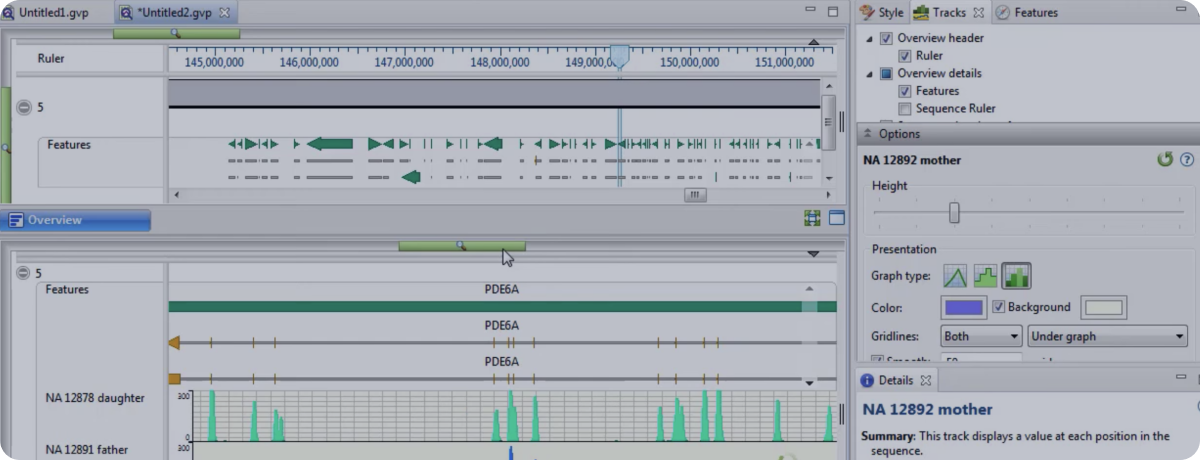Enable the Sequence Ruler checkbox

904,108
